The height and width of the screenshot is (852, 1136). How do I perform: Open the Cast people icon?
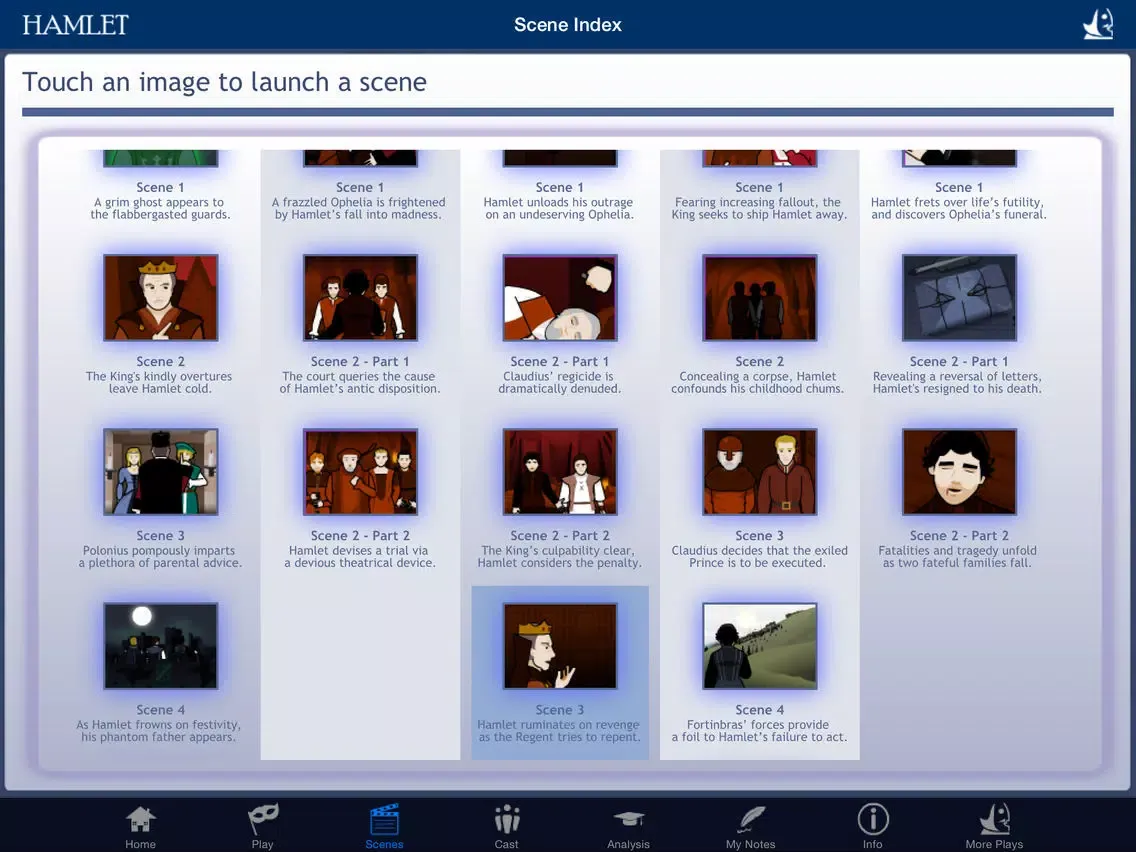click(x=507, y=819)
